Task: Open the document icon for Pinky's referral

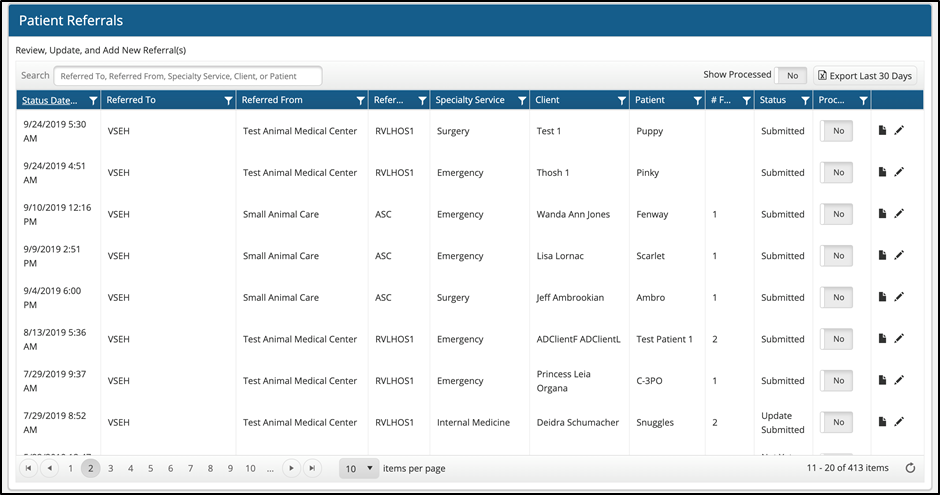Action: point(882,172)
